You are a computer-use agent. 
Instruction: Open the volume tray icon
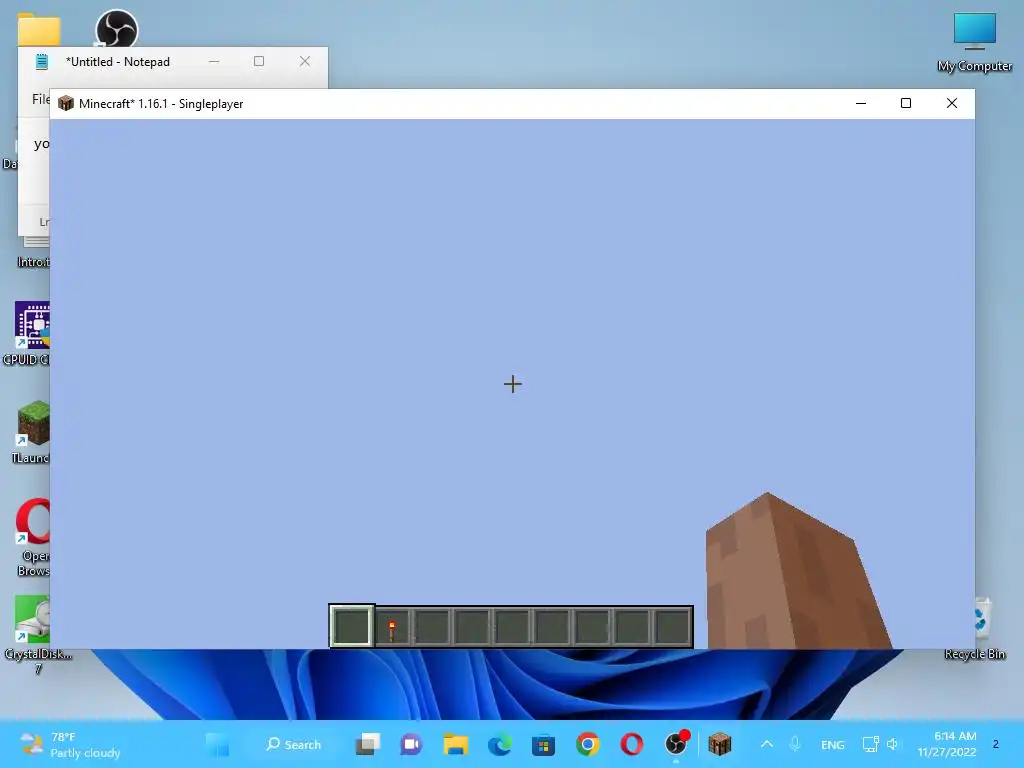click(x=893, y=744)
